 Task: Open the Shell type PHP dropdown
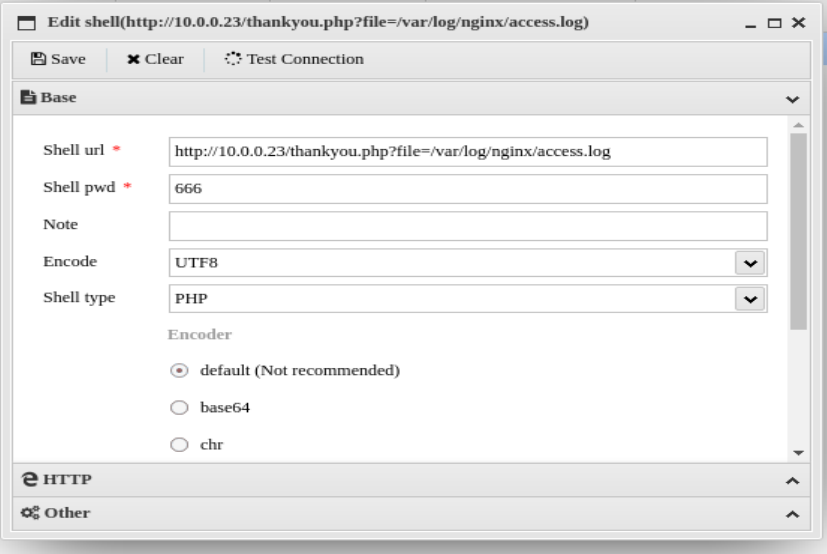(x=749, y=299)
